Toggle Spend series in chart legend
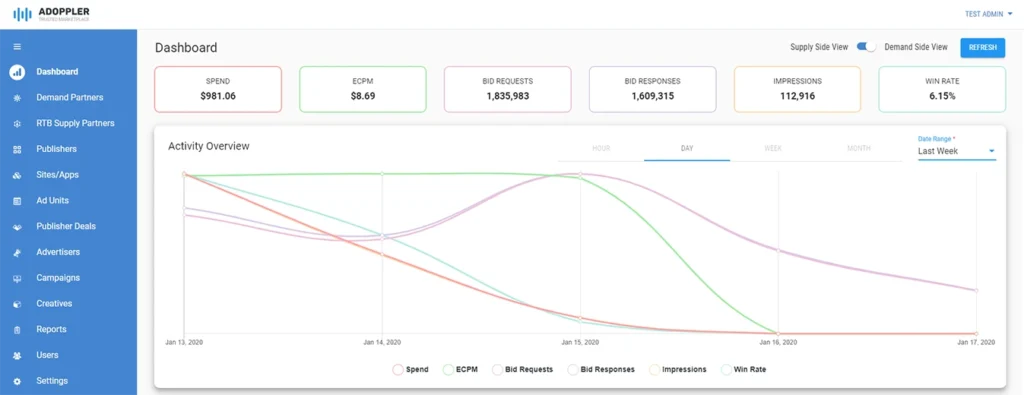Viewport: 1024px width, 395px height. pos(410,370)
